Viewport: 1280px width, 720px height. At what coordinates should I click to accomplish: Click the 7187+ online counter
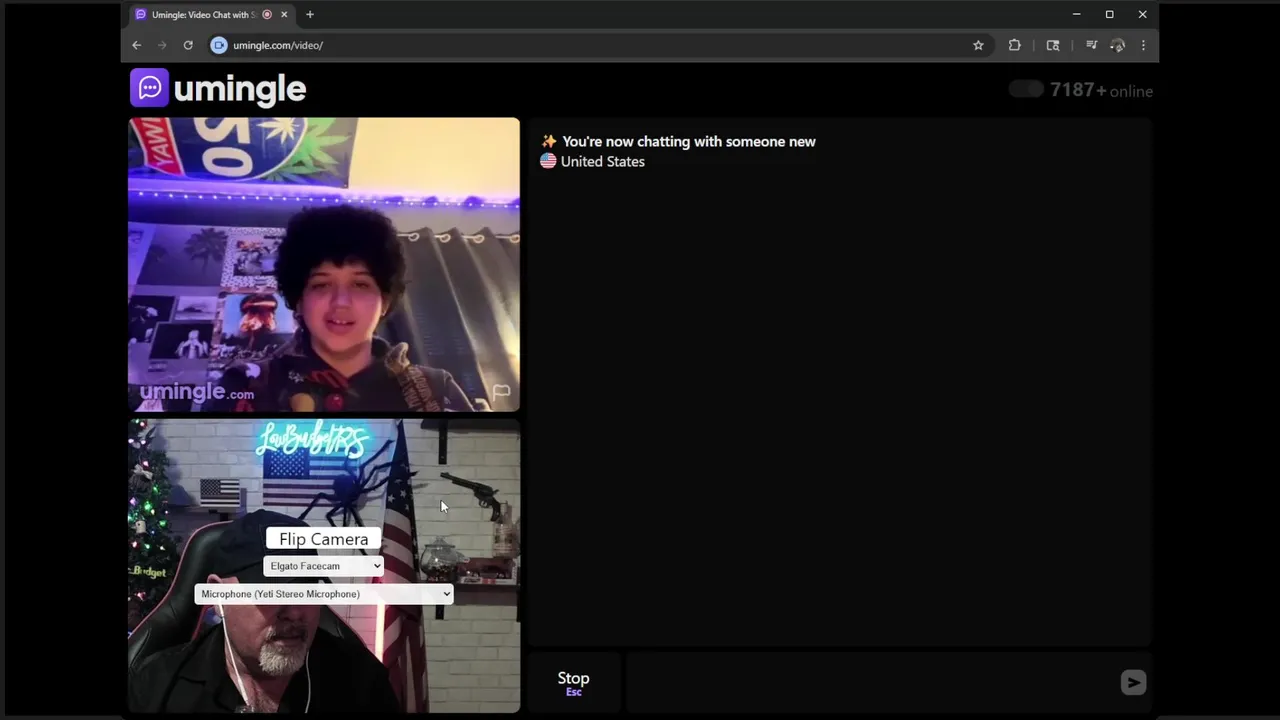pos(1101,90)
